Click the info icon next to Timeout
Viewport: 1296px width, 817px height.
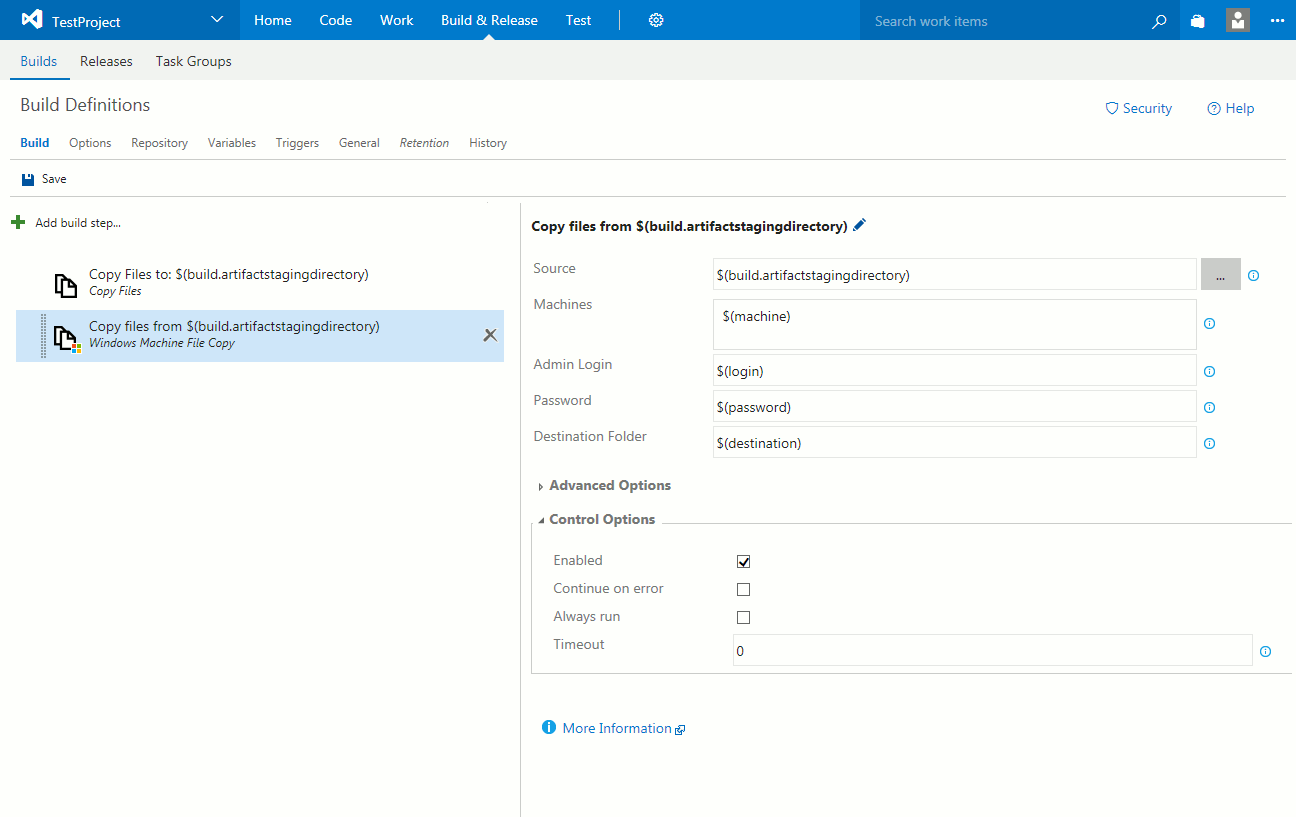1265,651
